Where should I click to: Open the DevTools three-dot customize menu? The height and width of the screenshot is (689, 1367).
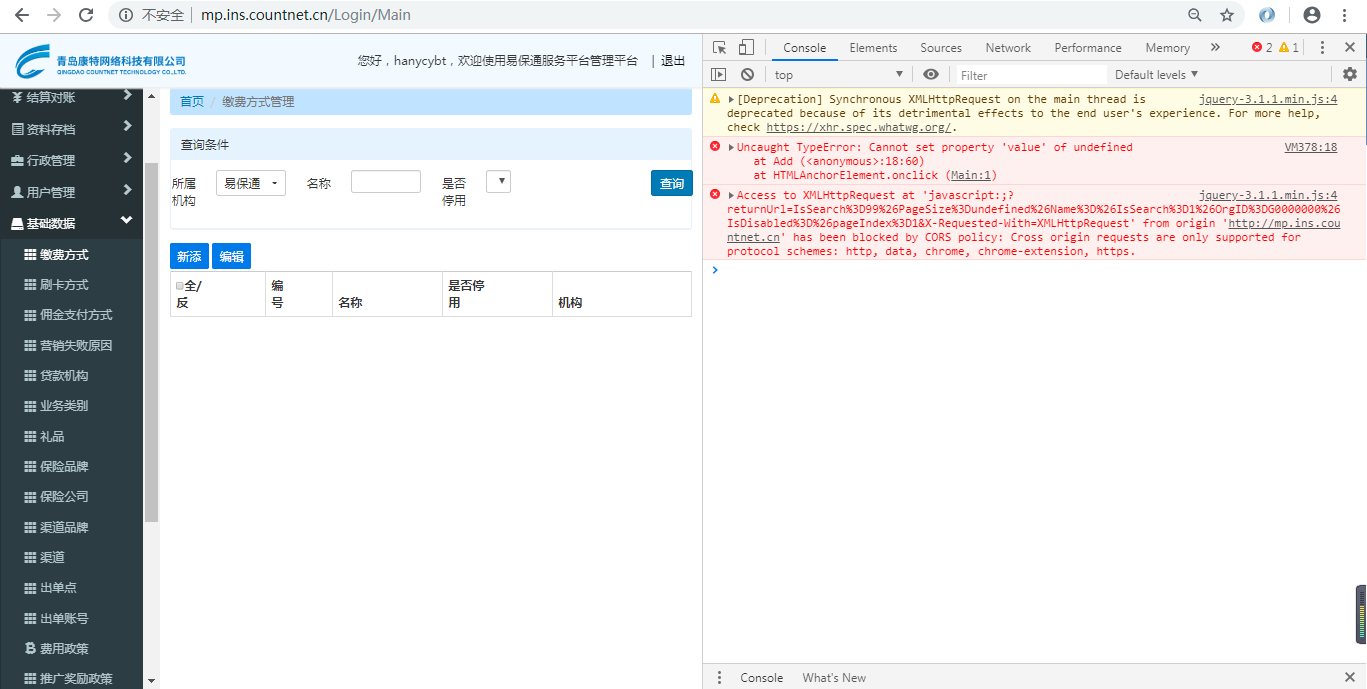[x=1322, y=47]
